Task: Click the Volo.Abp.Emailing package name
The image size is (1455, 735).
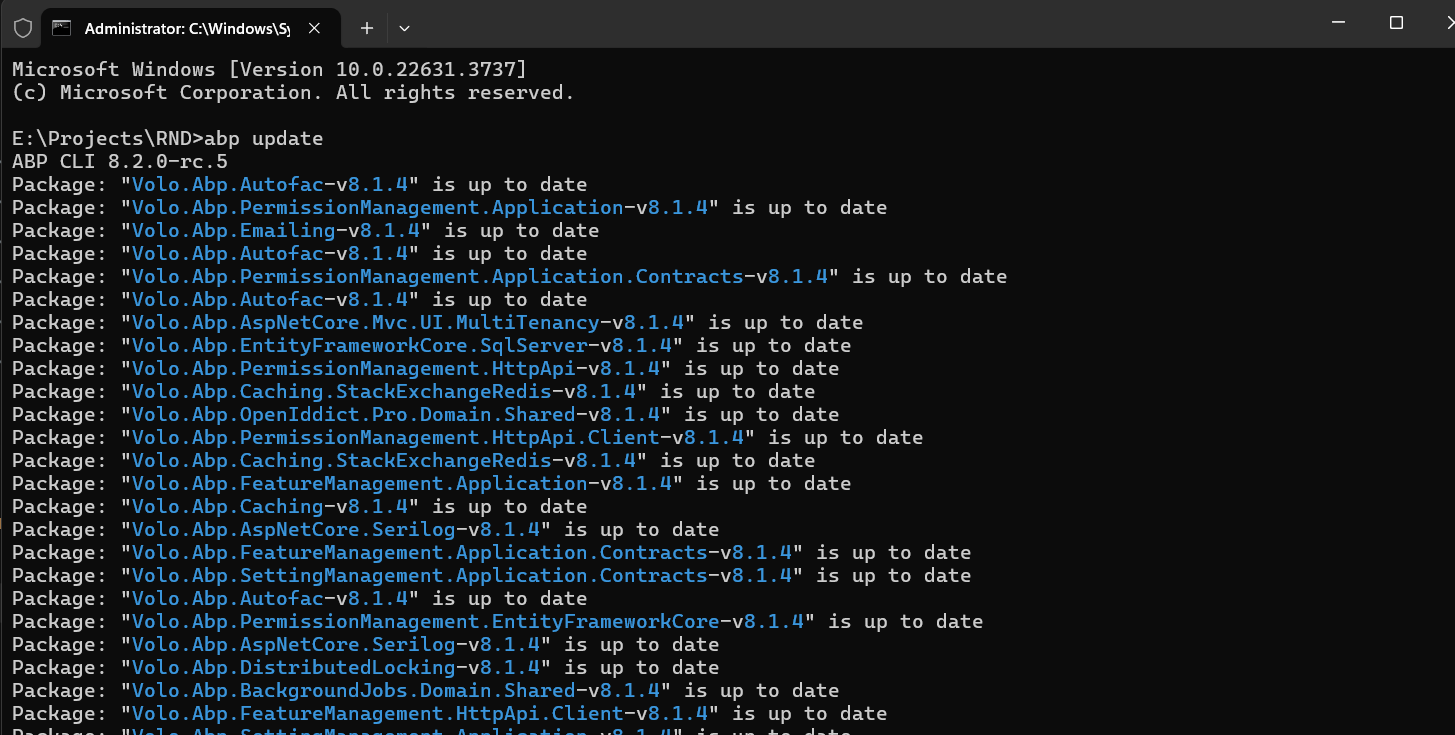Action: click(x=234, y=231)
